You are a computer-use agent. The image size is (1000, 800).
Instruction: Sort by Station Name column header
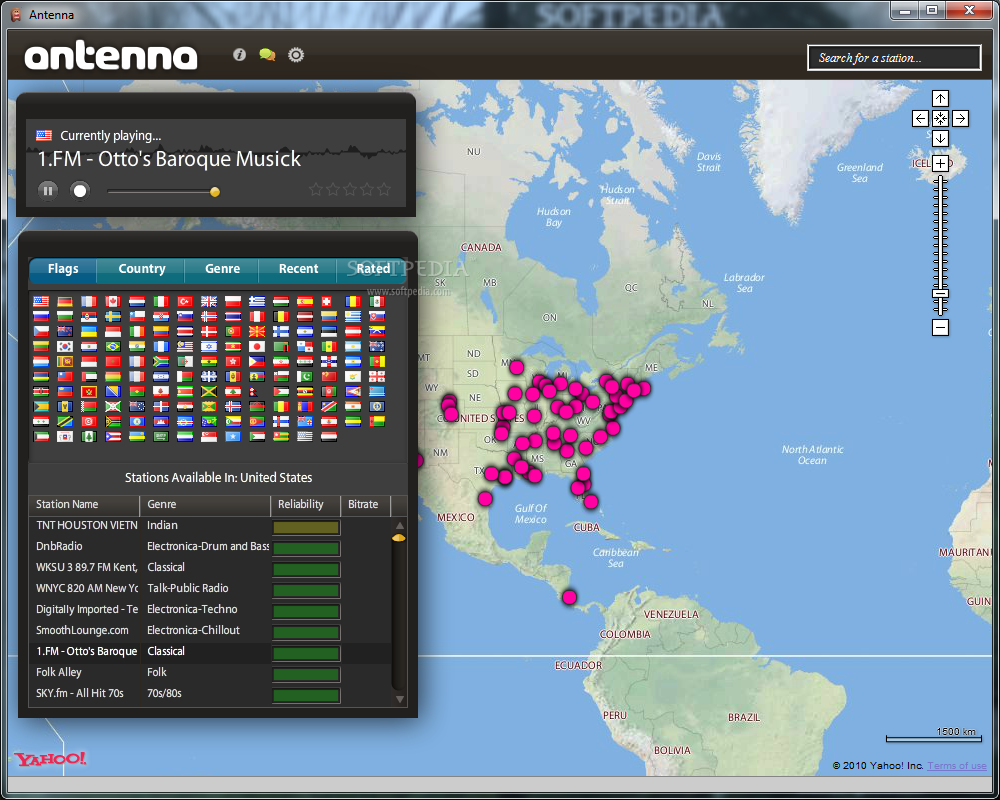pyautogui.click(x=84, y=505)
